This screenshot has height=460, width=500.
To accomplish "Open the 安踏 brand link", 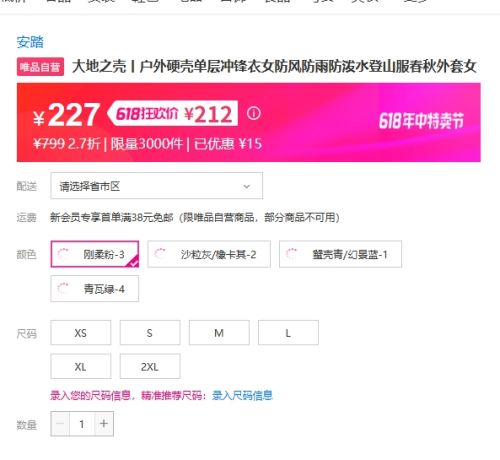I will point(30,42).
